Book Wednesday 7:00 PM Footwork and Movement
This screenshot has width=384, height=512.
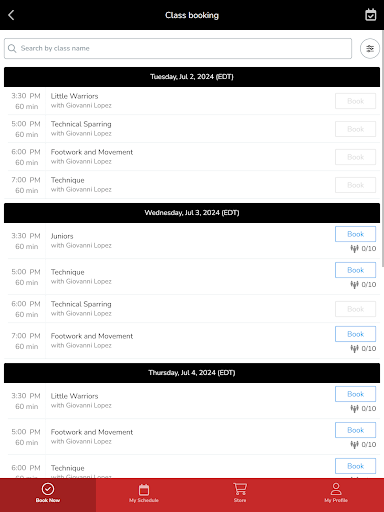355,334
